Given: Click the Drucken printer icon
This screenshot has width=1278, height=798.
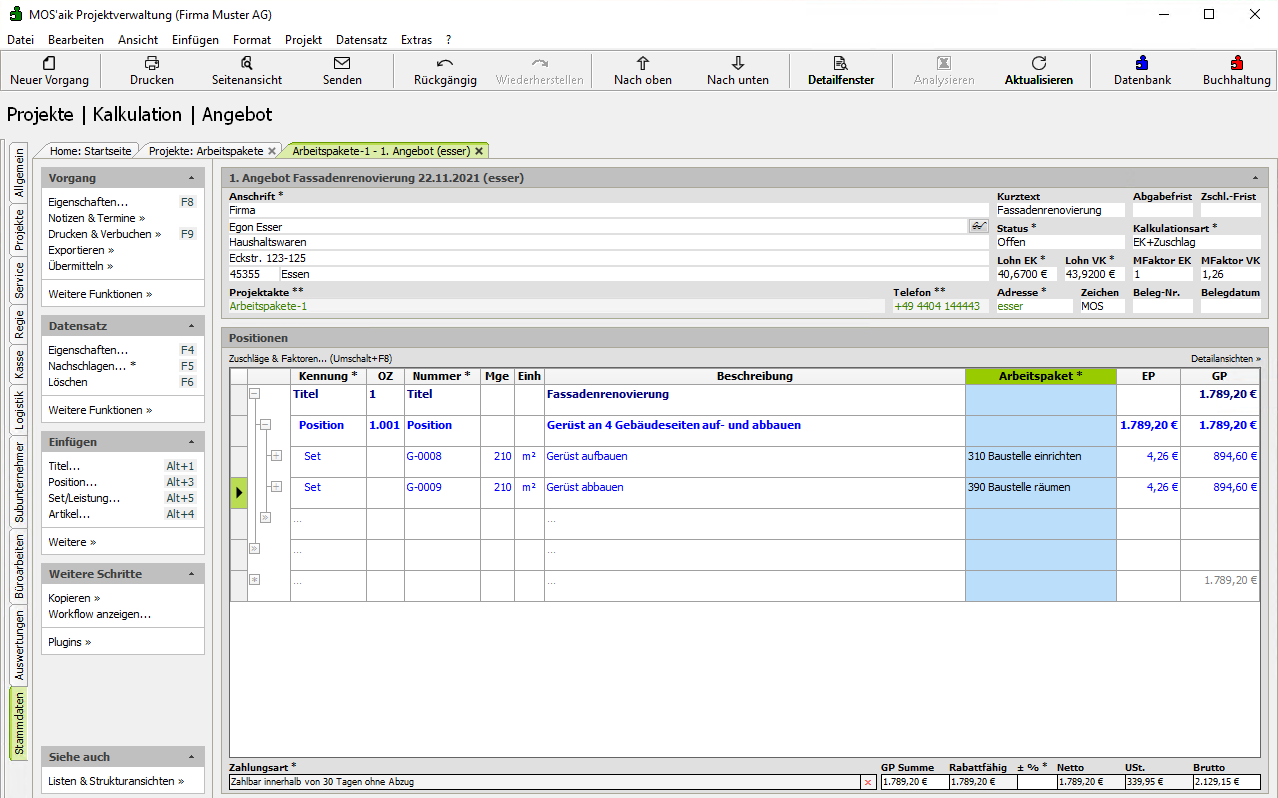Looking at the screenshot, I should pos(152,62).
